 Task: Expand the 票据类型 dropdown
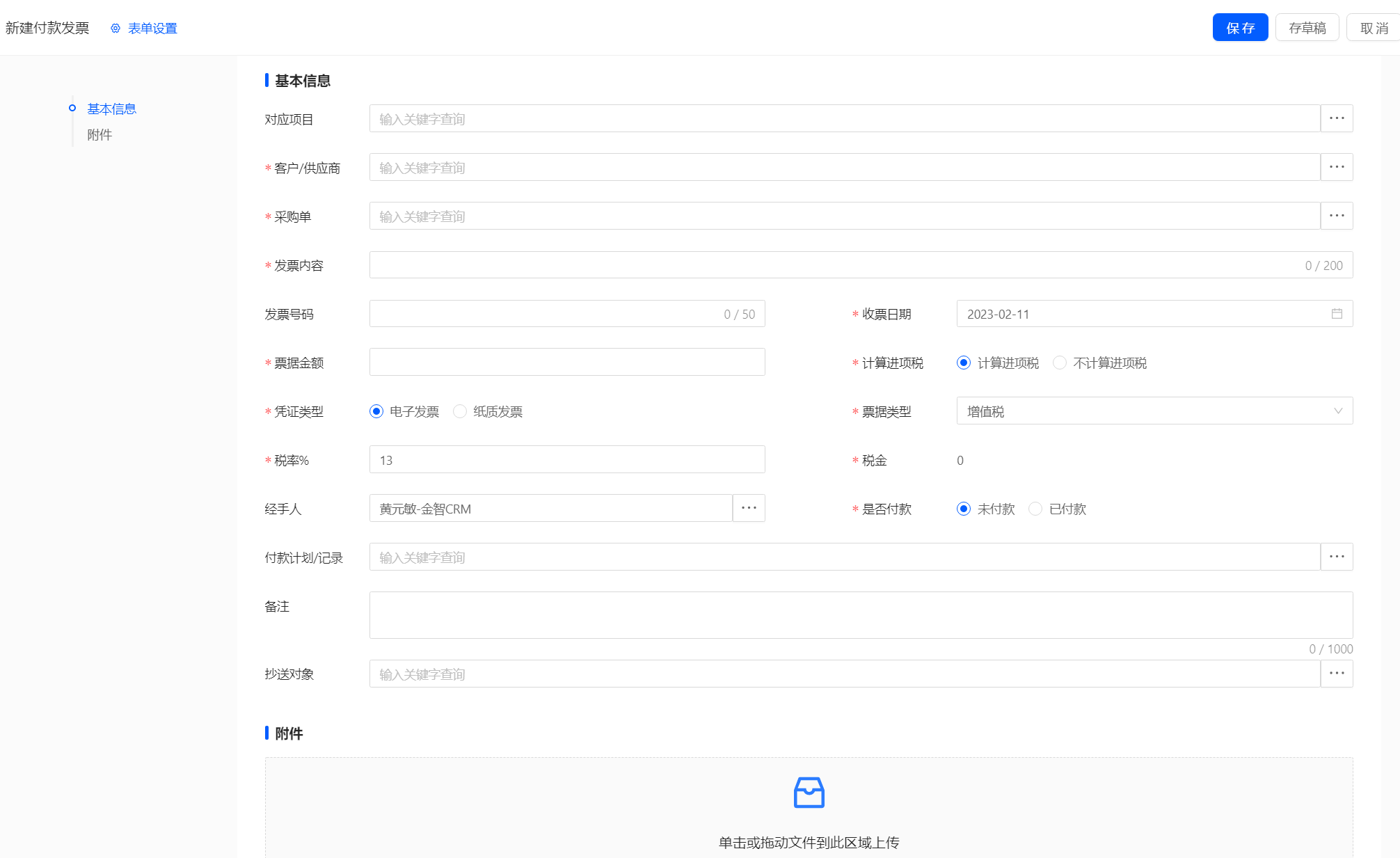1154,411
